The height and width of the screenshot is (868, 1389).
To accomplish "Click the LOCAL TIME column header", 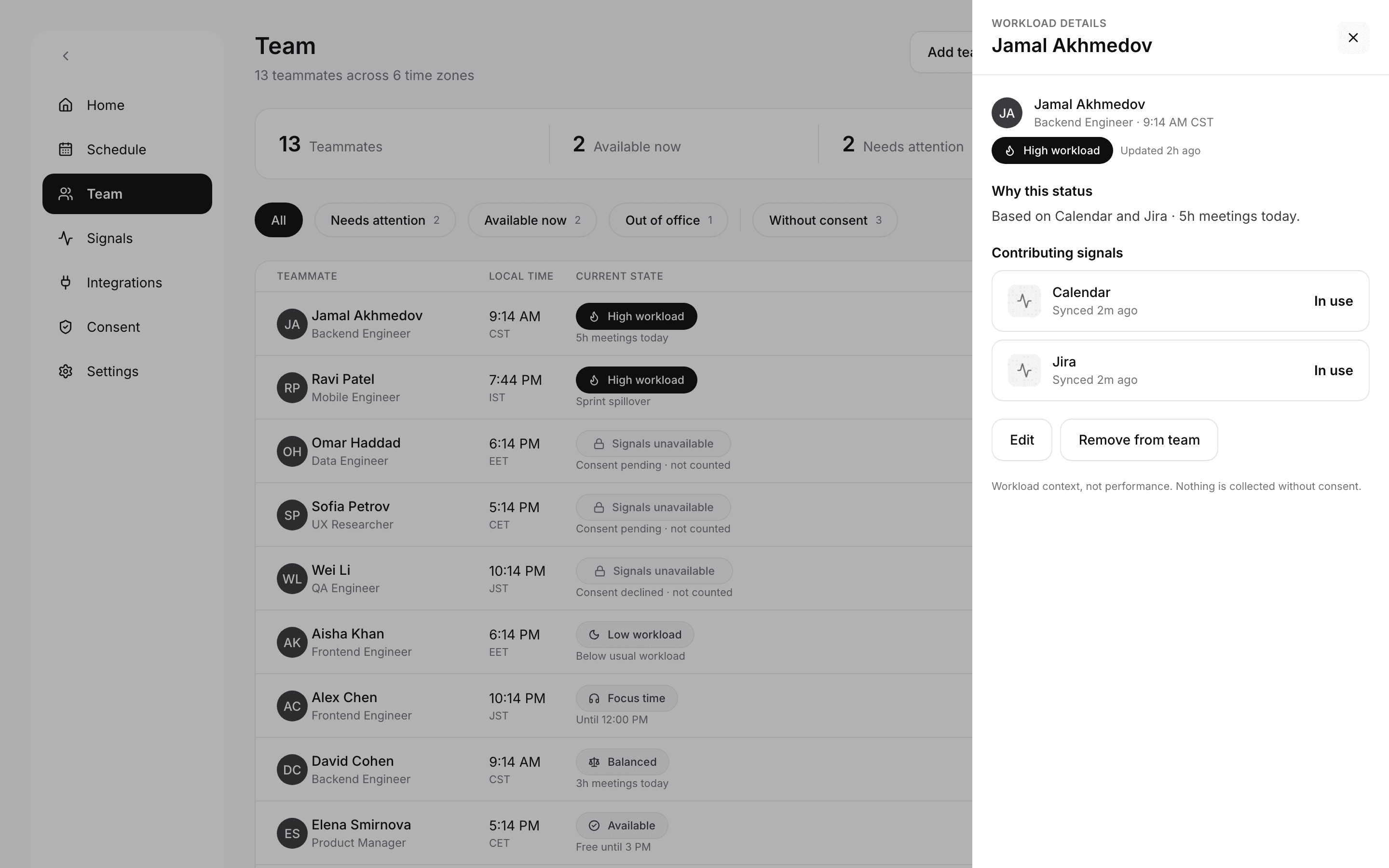I will [521, 276].
